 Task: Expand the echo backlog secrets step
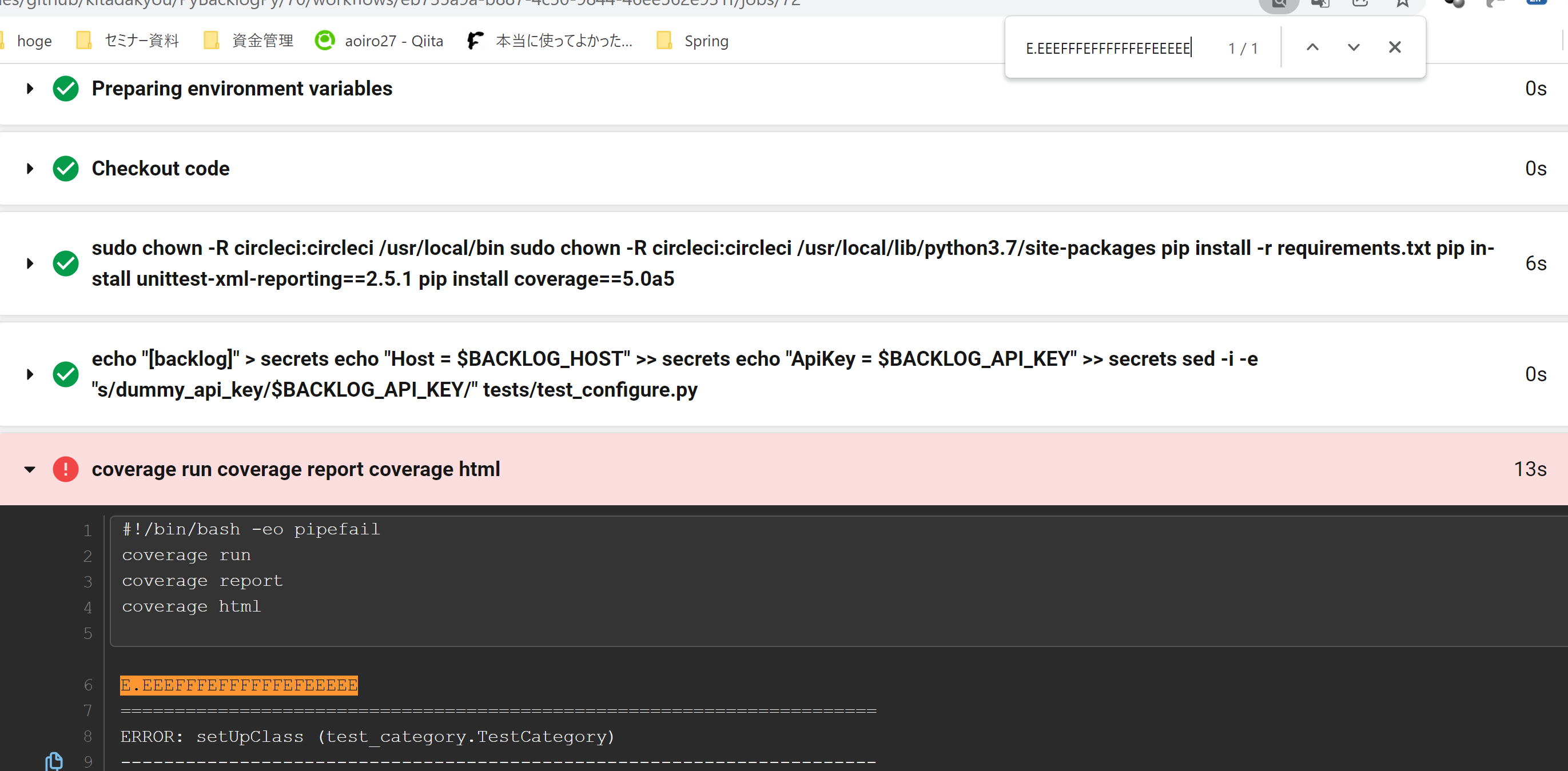[29, 374]
